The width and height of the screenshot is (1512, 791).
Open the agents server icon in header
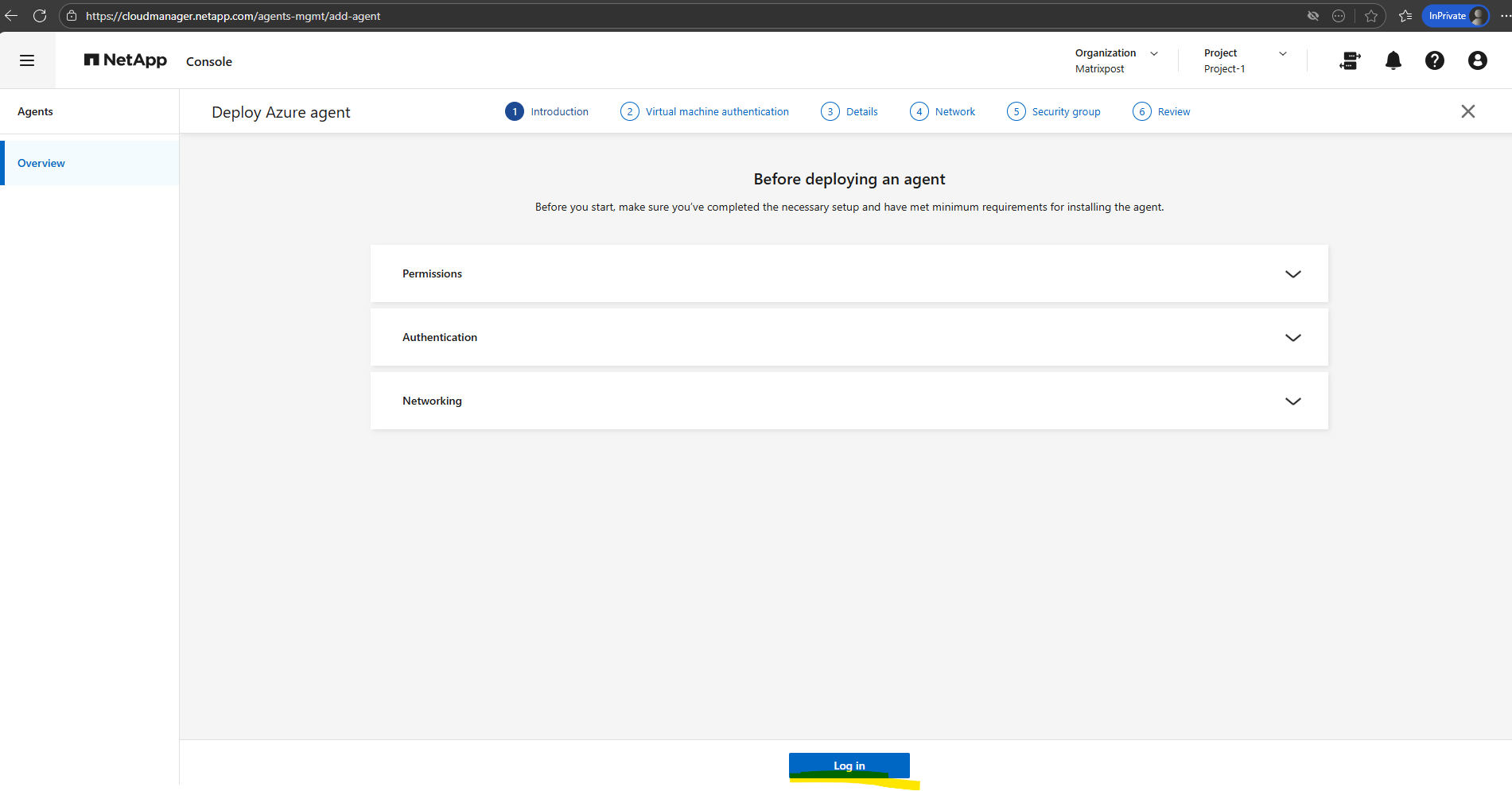[x=1350, y=60]
